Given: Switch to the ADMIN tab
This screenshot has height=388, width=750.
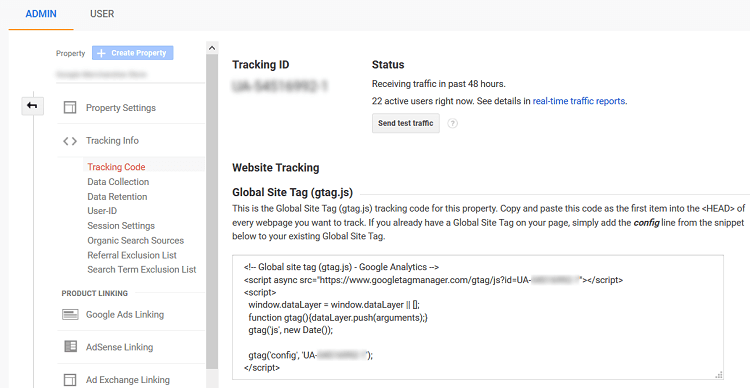Looking at the screenshot, I should click(x=41, y=14).
